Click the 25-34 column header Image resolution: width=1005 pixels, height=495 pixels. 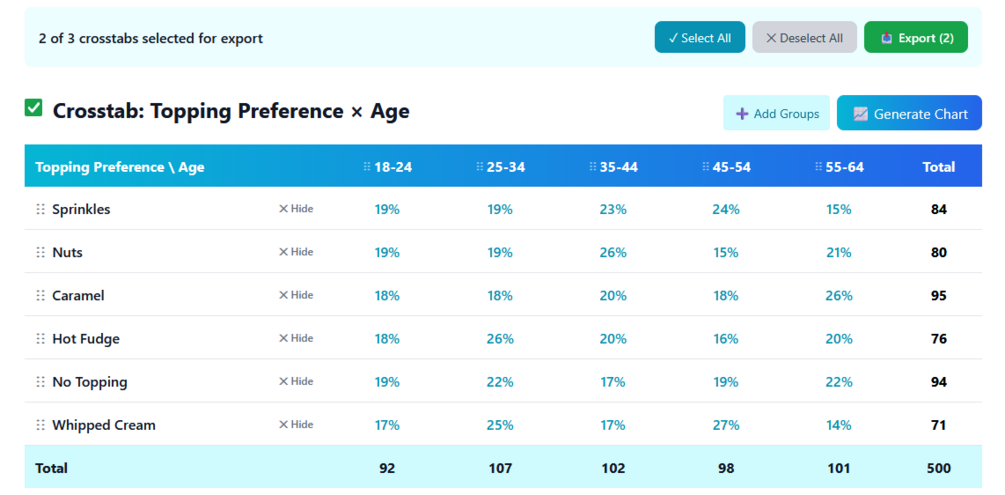tap(505, 167)
